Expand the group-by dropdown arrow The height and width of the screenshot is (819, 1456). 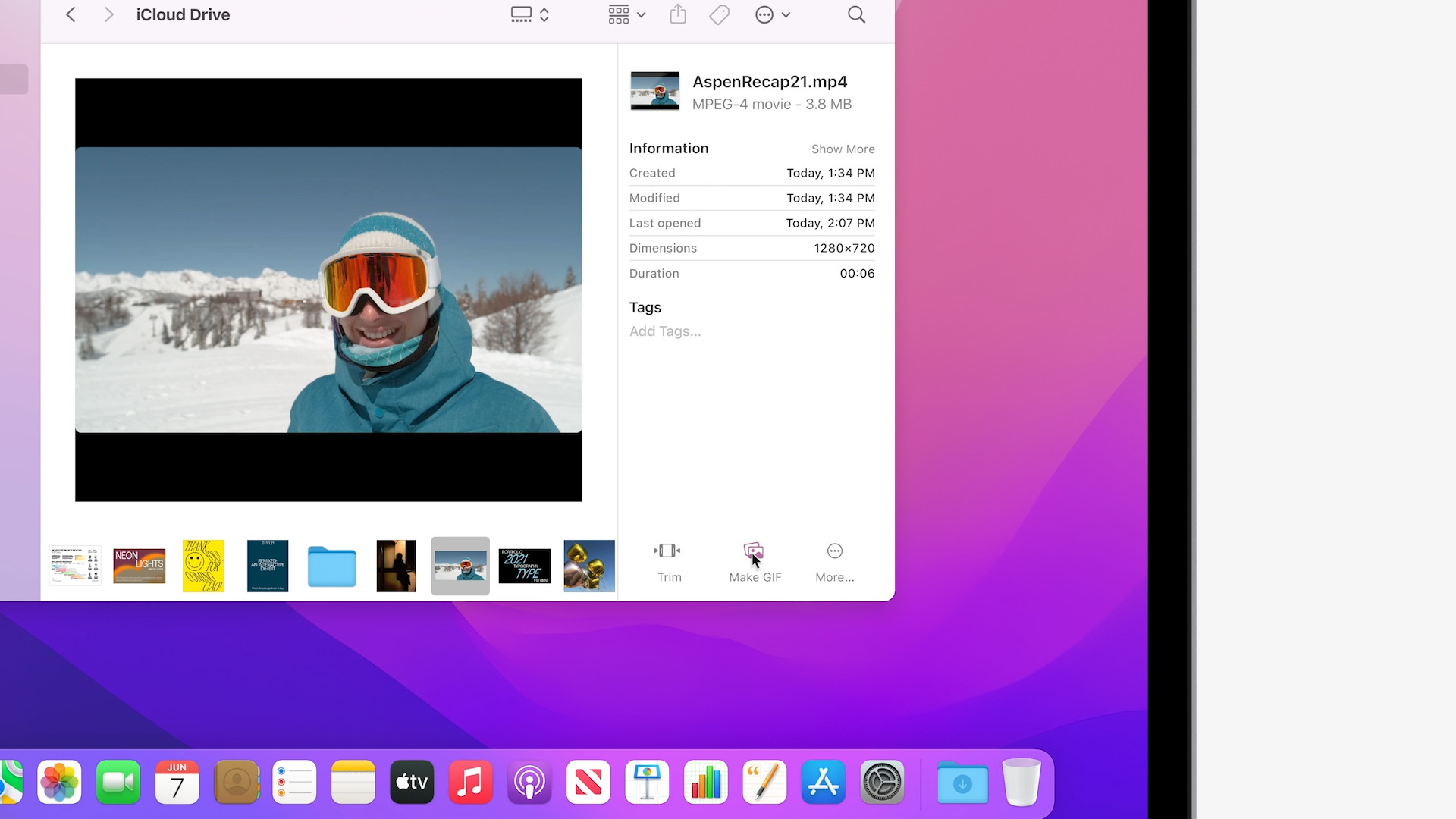641,14
